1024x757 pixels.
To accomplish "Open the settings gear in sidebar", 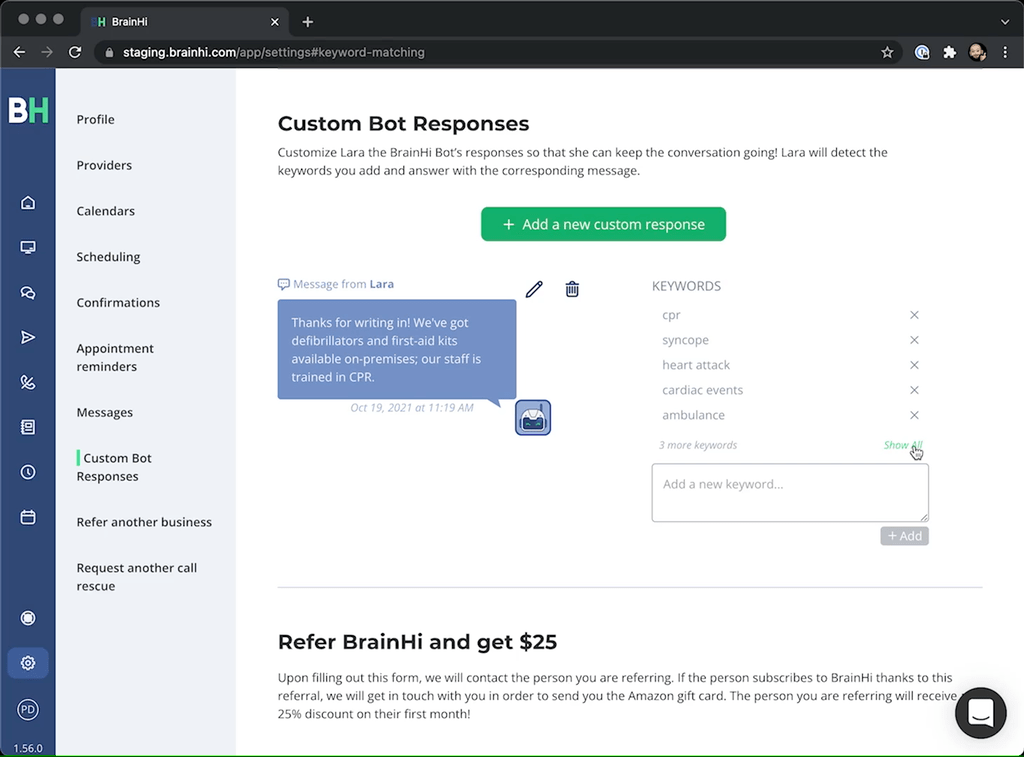I will (27, 663).
